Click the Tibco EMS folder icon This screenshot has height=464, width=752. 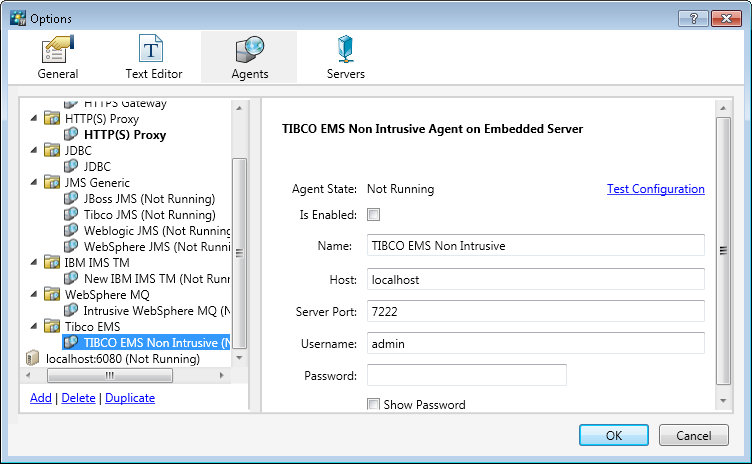[x=53, y=327]
